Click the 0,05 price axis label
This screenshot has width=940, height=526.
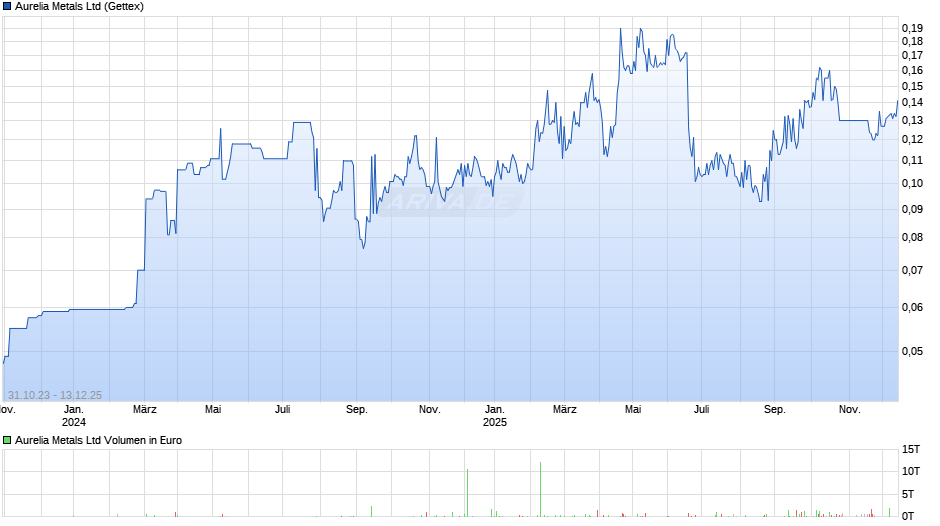912,351
